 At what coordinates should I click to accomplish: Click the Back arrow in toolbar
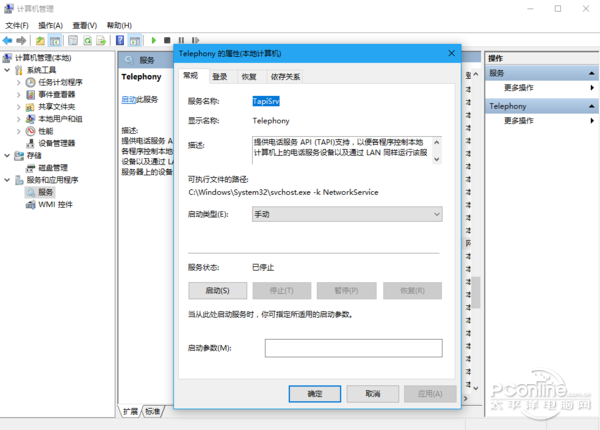(x=7, y=40)
